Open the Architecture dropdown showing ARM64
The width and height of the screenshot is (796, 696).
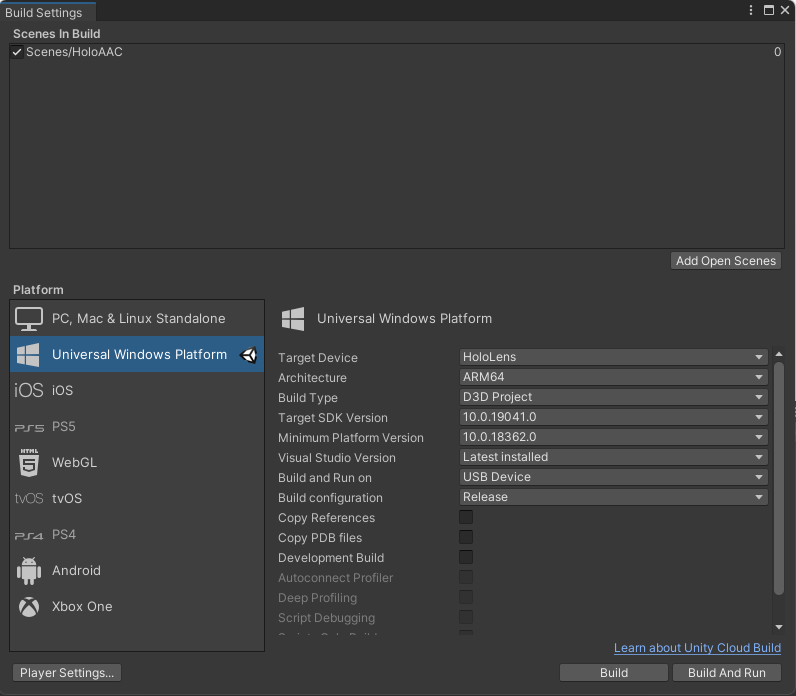(x=613, y=377)
